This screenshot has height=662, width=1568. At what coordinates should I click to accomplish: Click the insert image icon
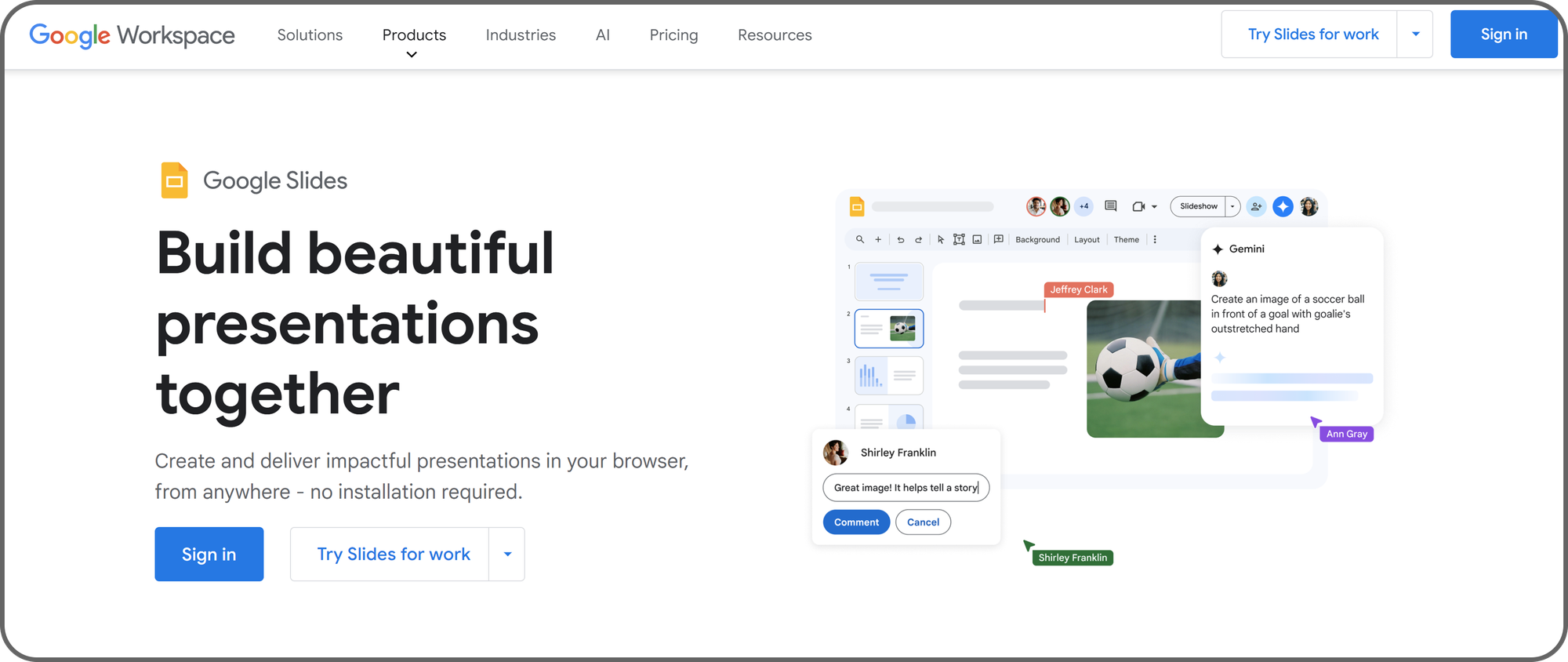pyautogui.click(x=977, y=239)
